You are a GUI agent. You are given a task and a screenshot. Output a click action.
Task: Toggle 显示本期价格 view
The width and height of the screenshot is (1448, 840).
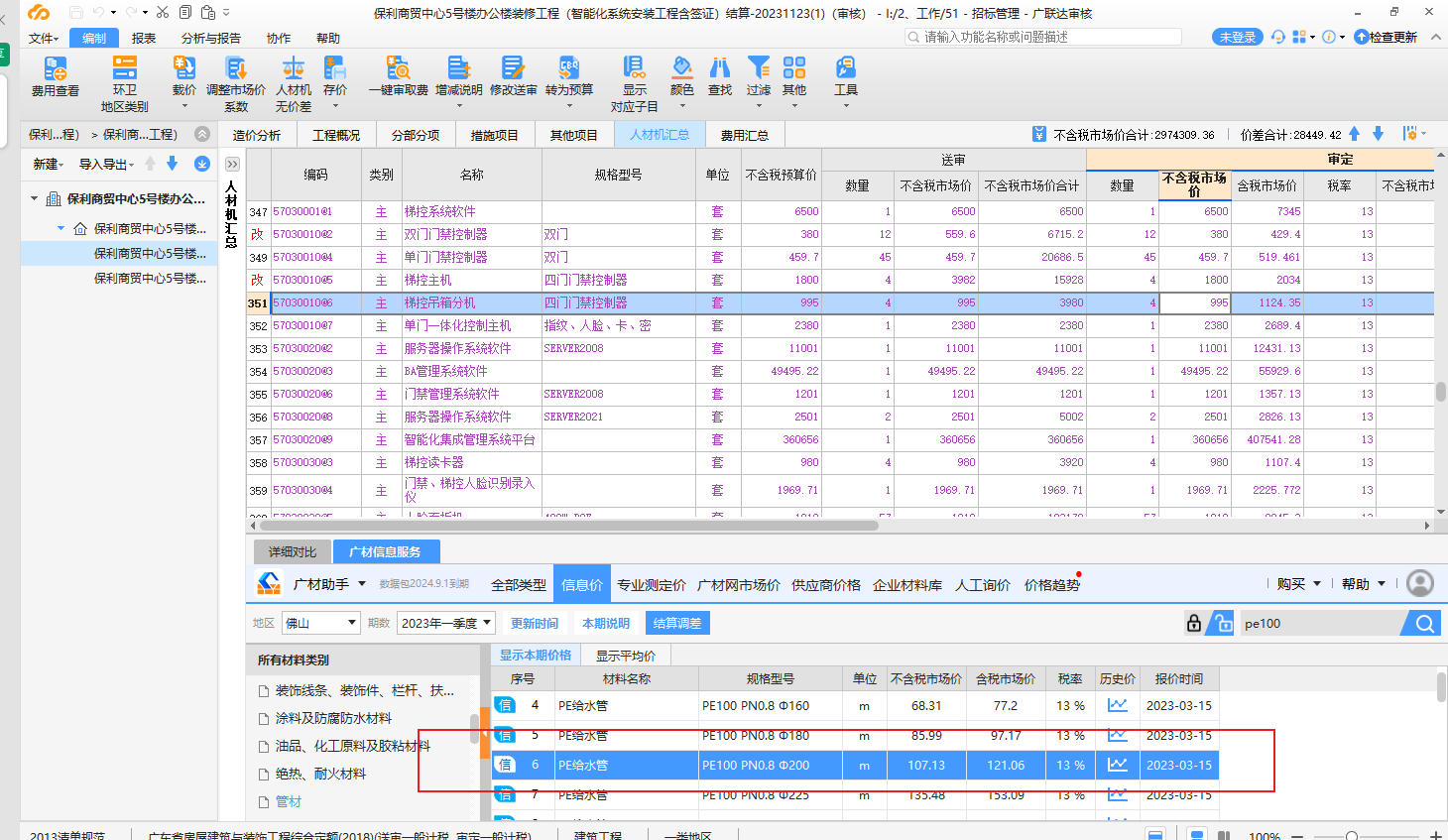[536, 656]
